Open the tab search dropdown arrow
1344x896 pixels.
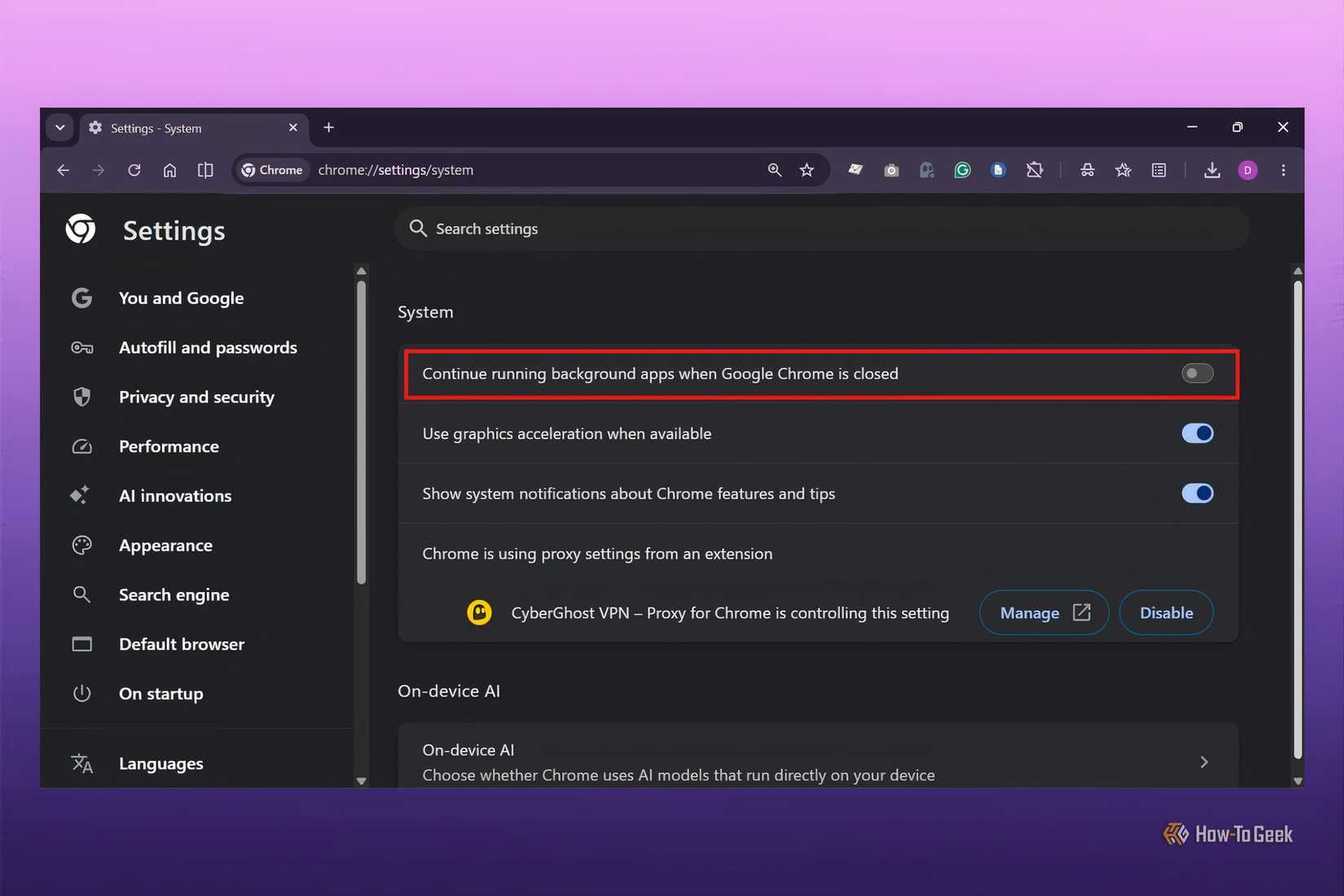[x=60, y=128]
